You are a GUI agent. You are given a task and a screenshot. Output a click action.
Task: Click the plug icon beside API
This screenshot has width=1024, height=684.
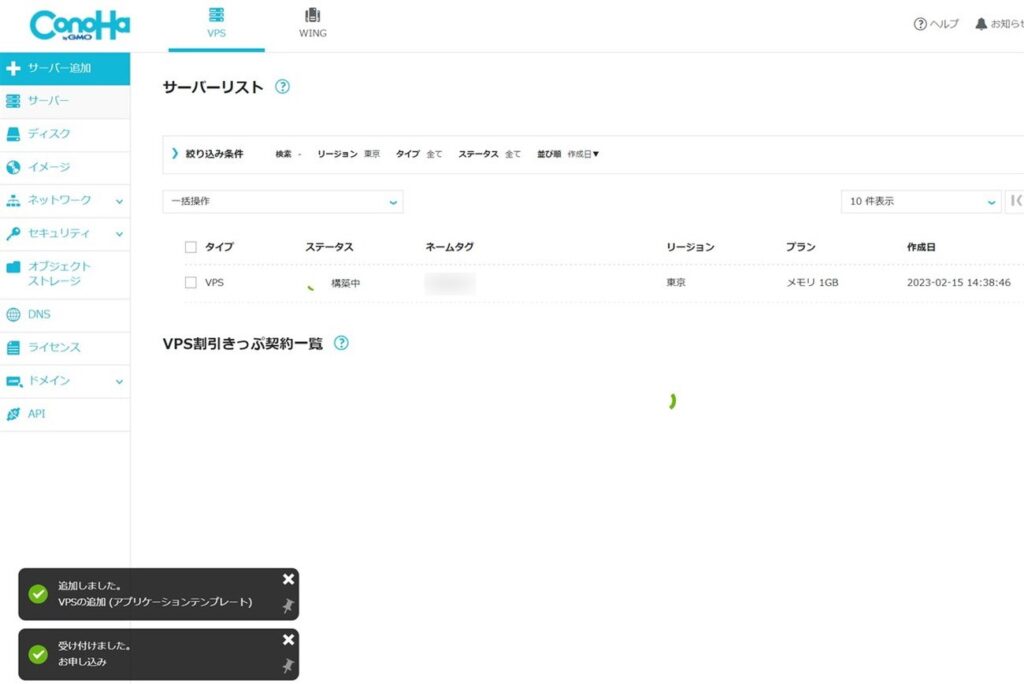[13, 414]
